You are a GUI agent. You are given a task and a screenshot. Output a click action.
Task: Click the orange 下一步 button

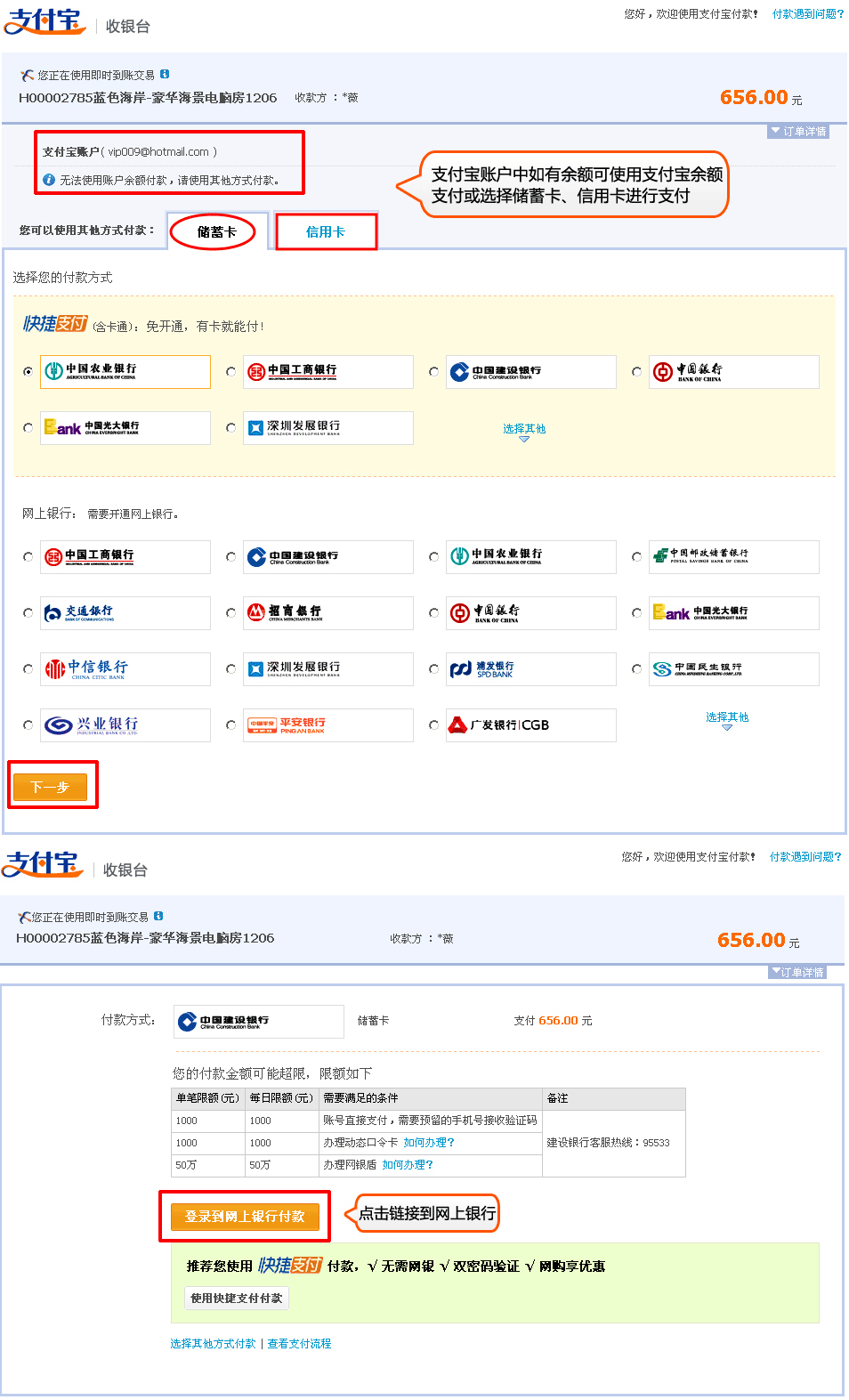click(x=50, y=787)
